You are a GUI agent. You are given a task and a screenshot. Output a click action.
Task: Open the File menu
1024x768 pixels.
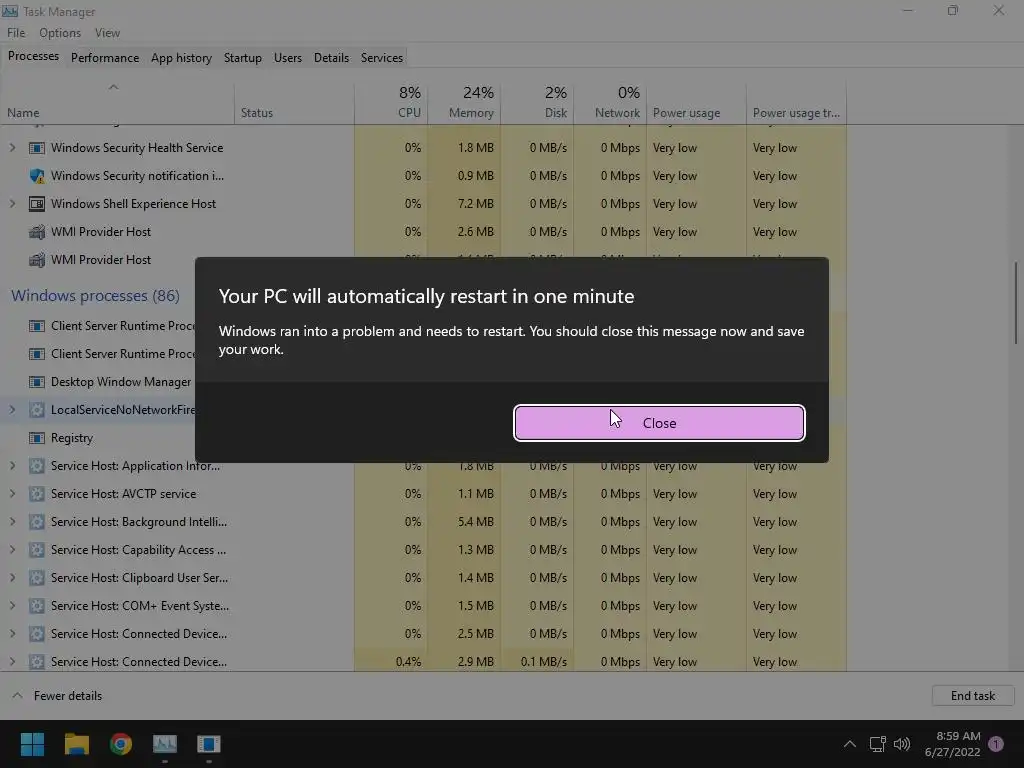(16, 33)
